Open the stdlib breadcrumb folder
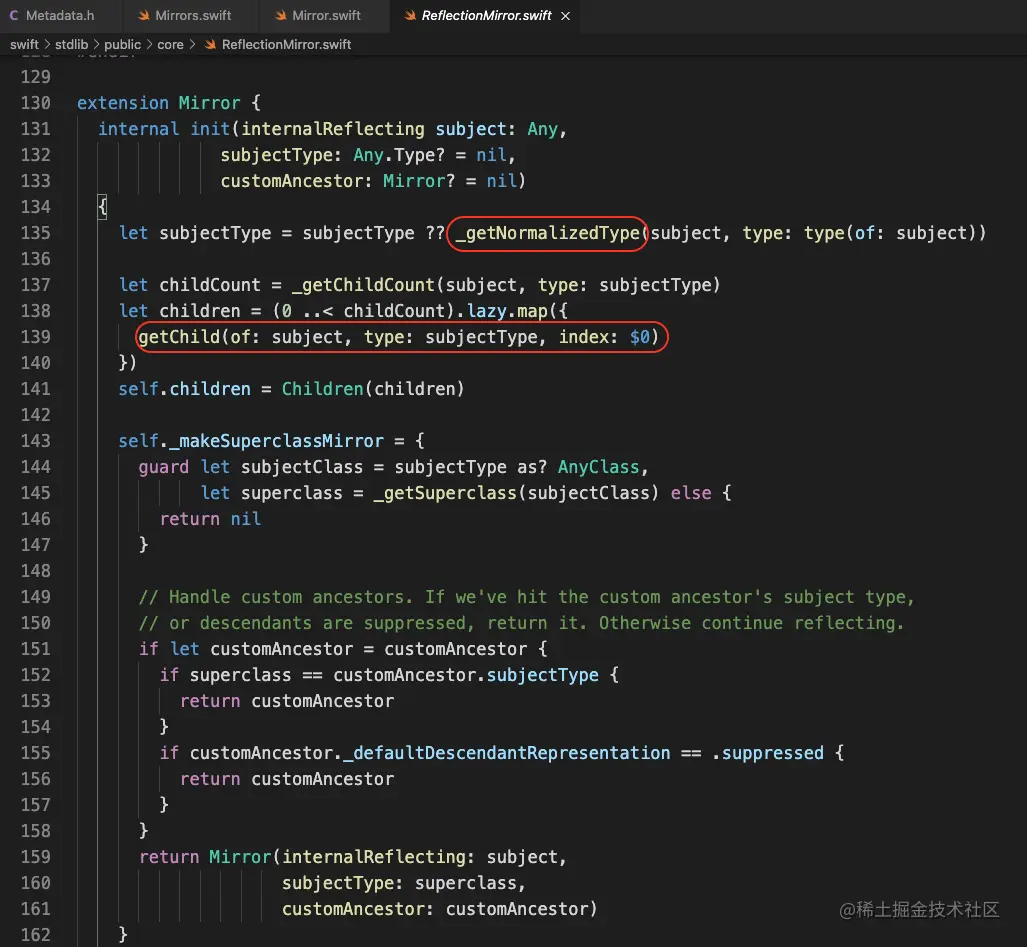This screenshot has width=1027, height=947. tap(71, 45)
